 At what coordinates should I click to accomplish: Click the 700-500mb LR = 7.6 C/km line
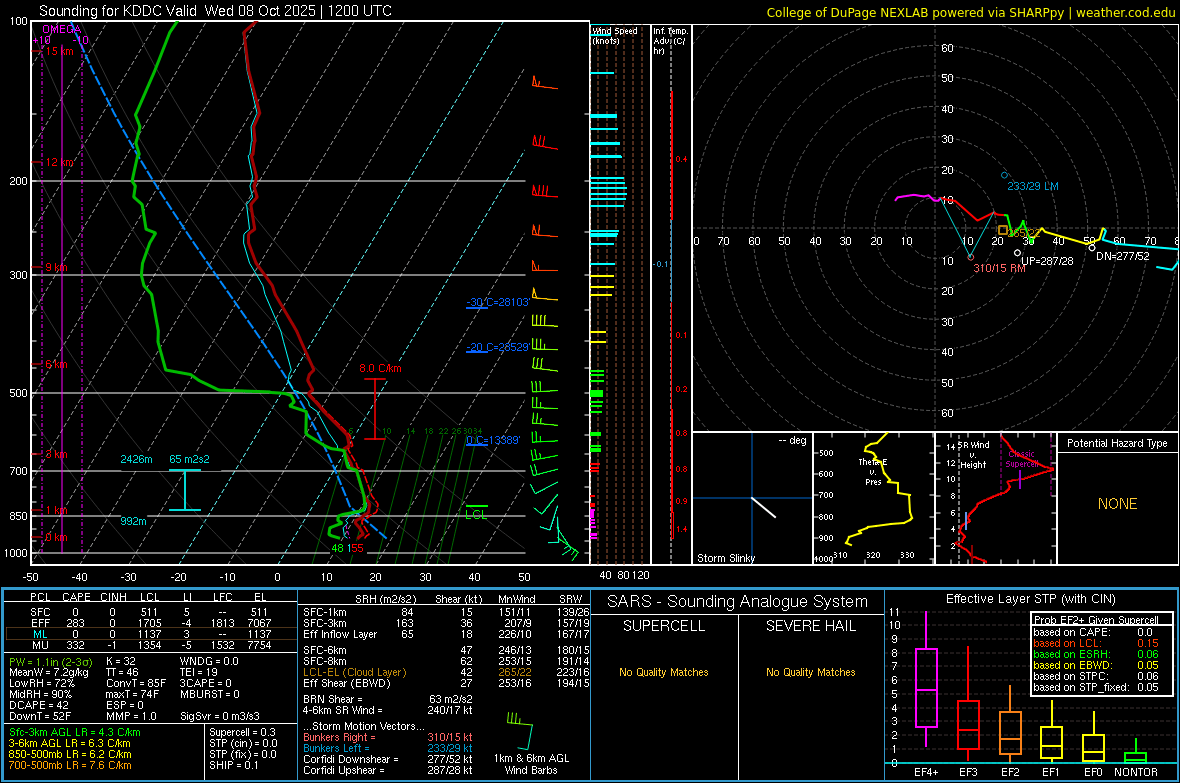(x=70, y=765)
